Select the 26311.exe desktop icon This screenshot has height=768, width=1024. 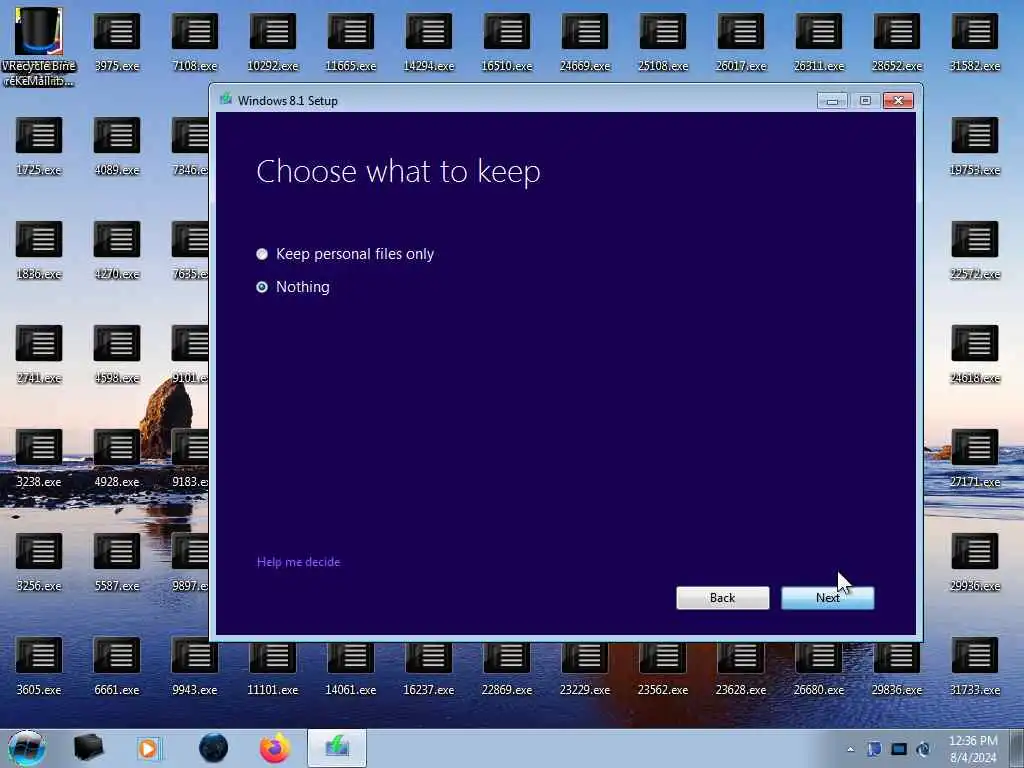pos(819,42)
